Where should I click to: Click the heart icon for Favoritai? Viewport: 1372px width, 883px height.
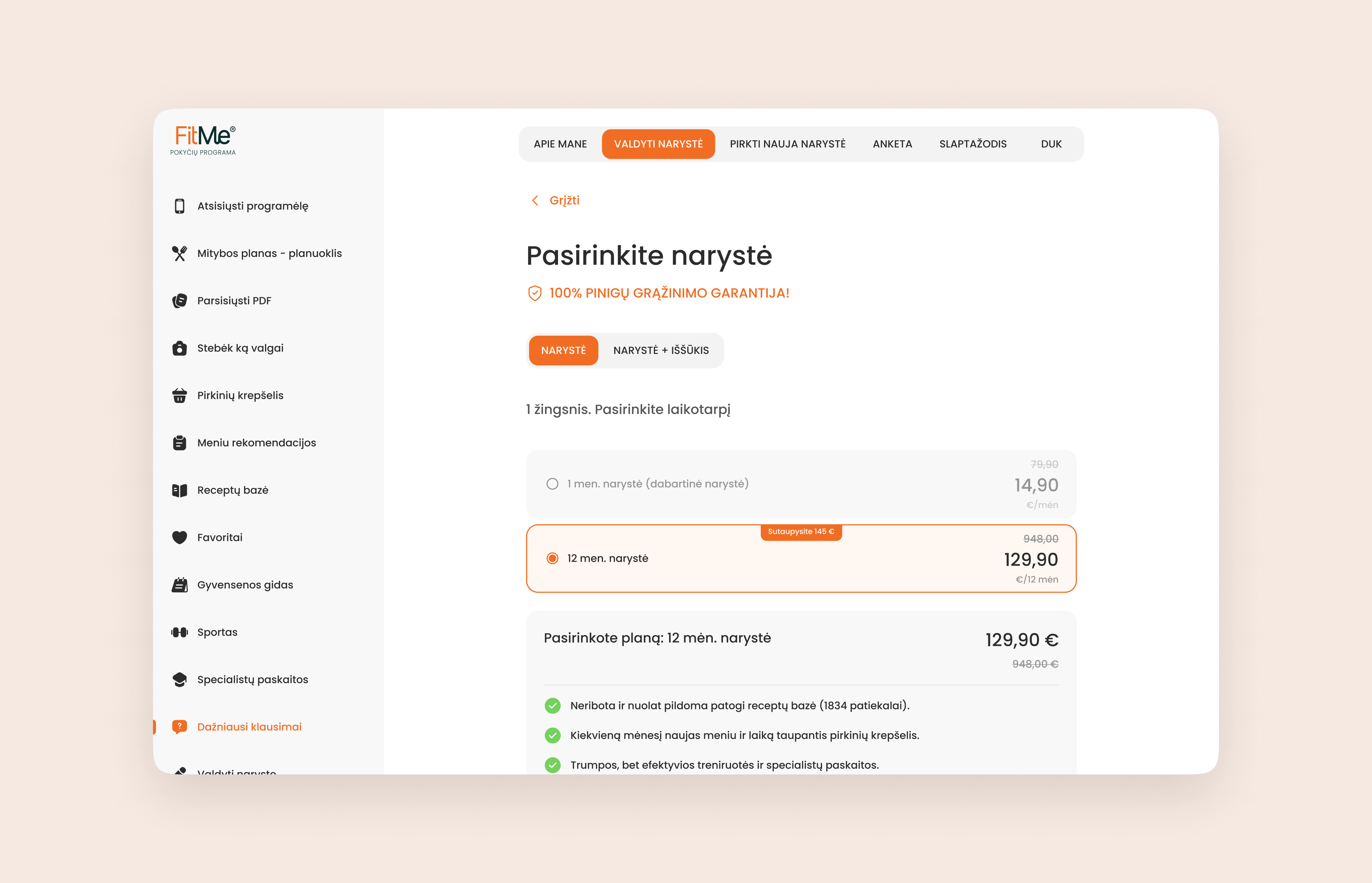click(x=180, y=537)
